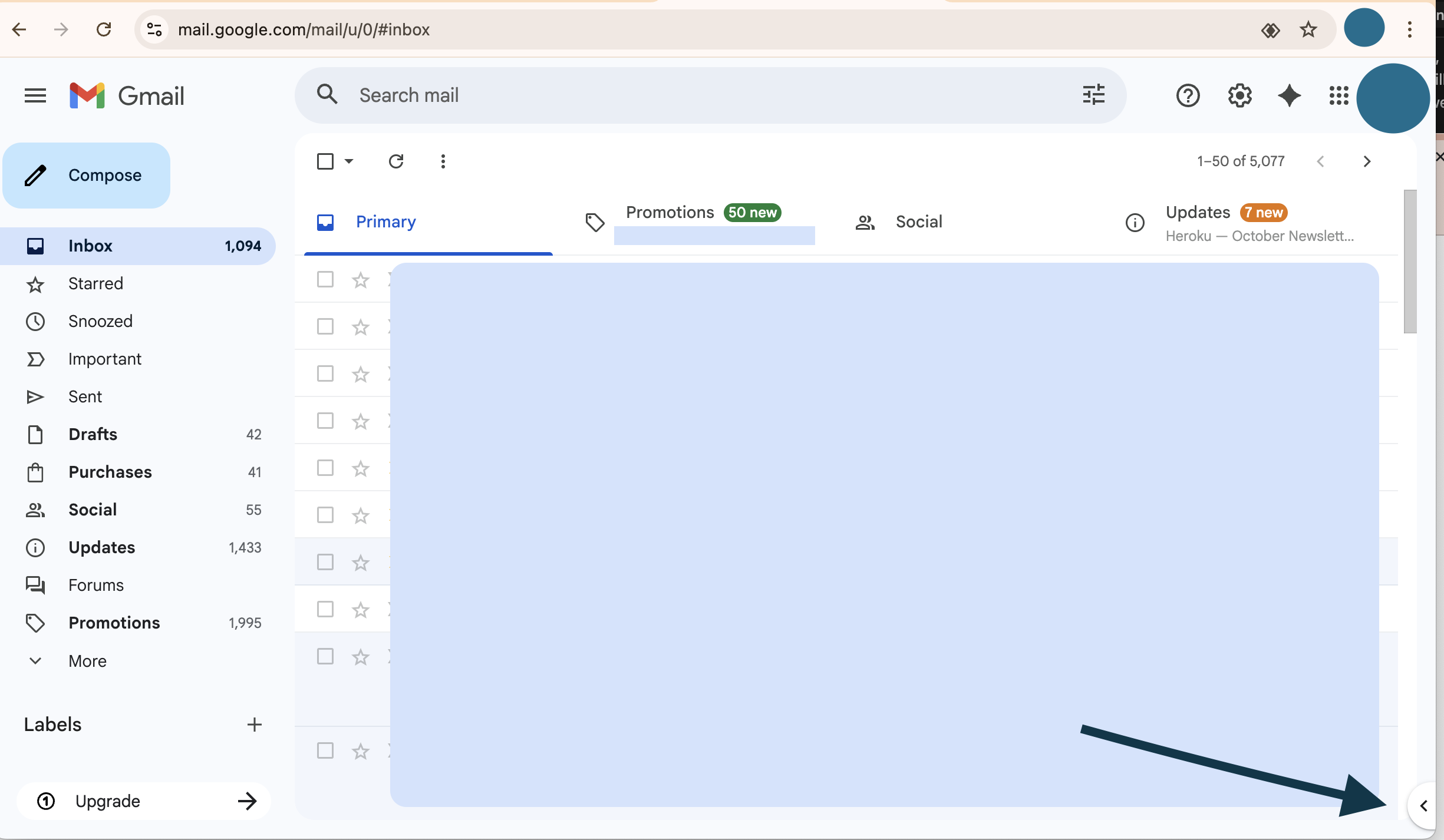Switch to the Promotions tab
The width and height of the screenshot is (1444, 840).
pos(670,212)
